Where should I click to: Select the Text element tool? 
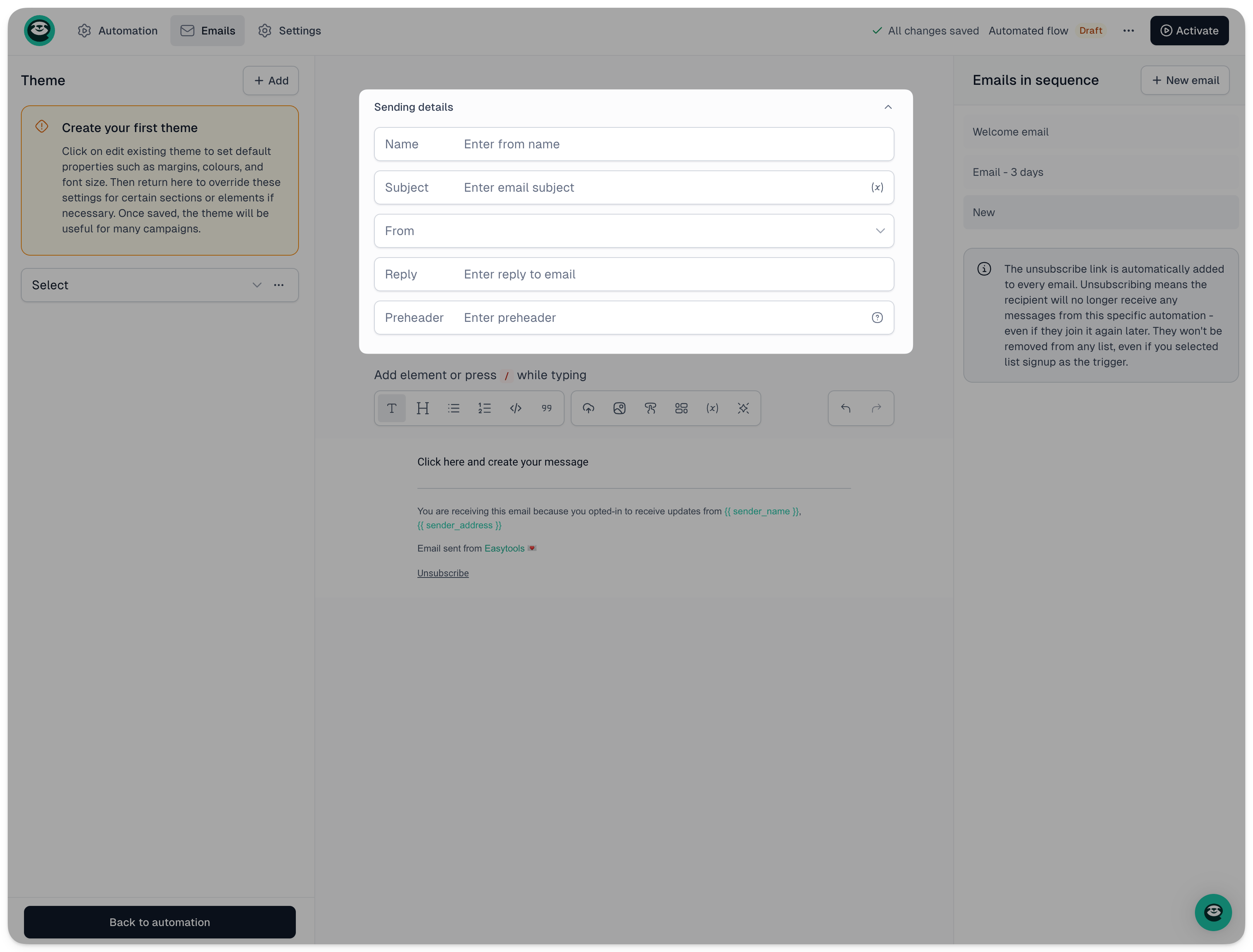pos(391,408)
